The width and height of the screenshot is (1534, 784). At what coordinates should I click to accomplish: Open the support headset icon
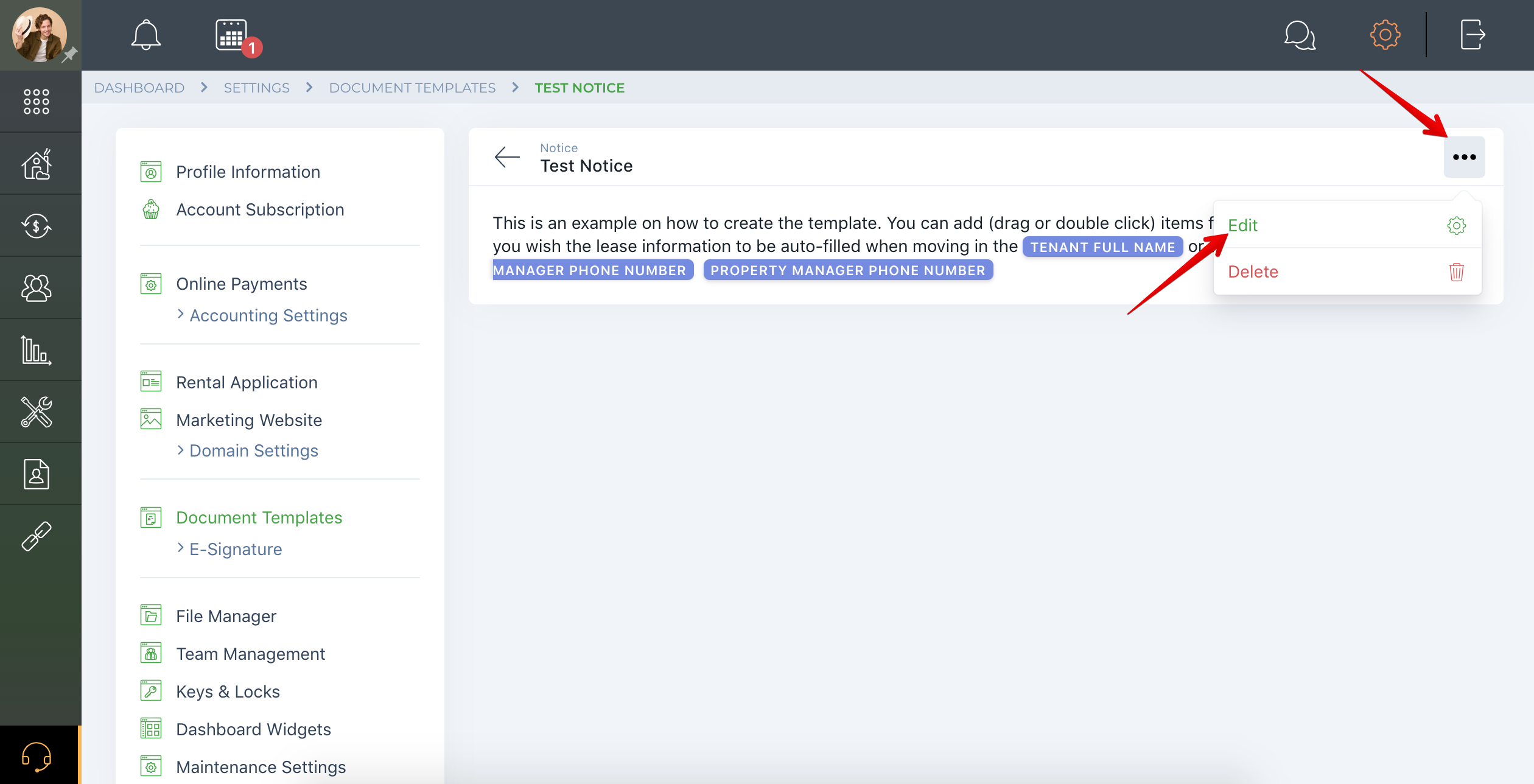pyautogui.click(x=37, y=756)
